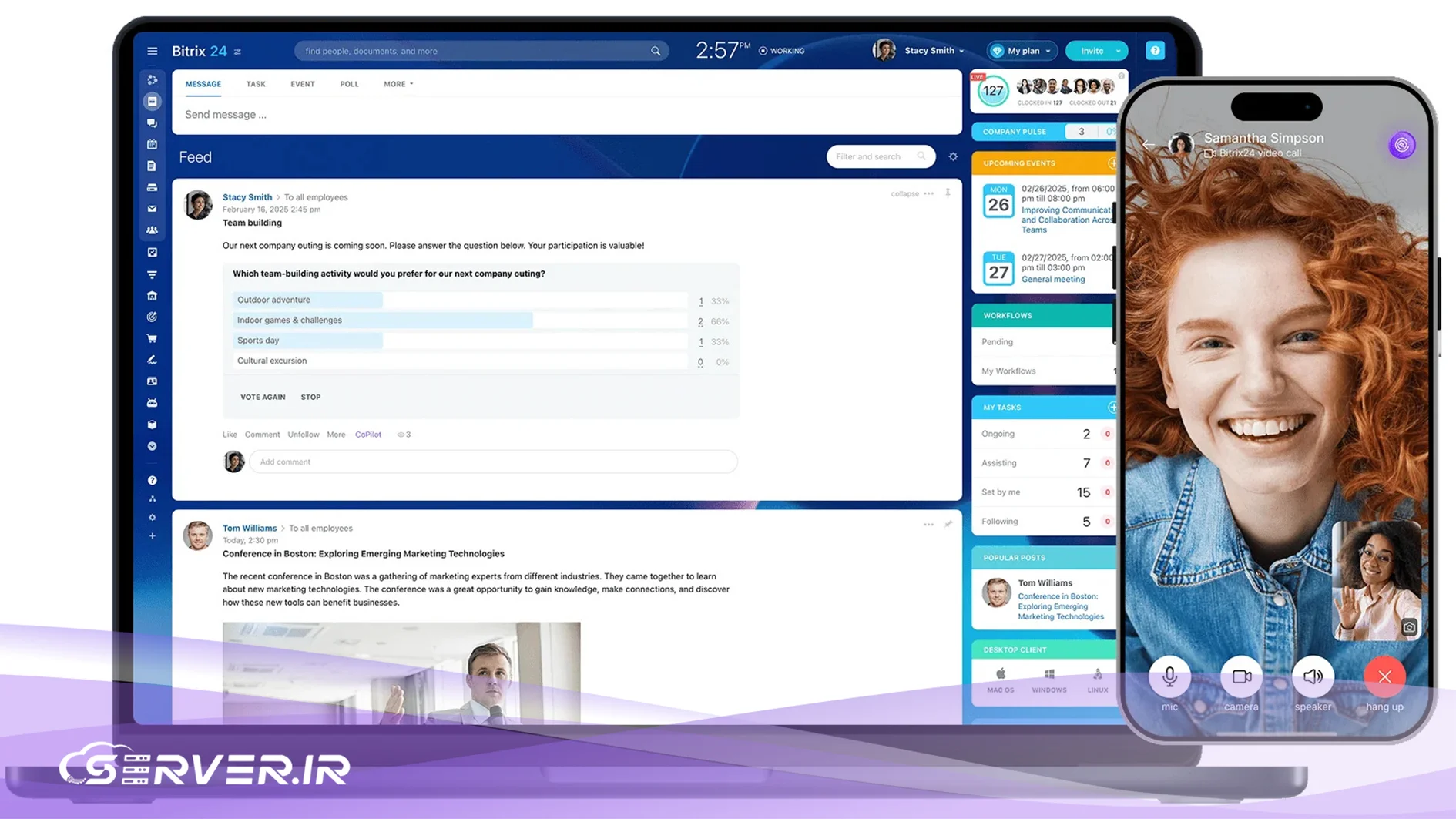Switch to MESSAGE tab
The width and height of the screenshot is (1456, 819).
[x=203, y=84]
